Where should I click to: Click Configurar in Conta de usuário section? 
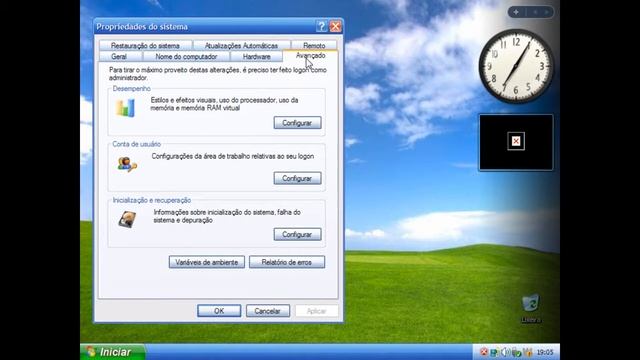pos(297,178)
